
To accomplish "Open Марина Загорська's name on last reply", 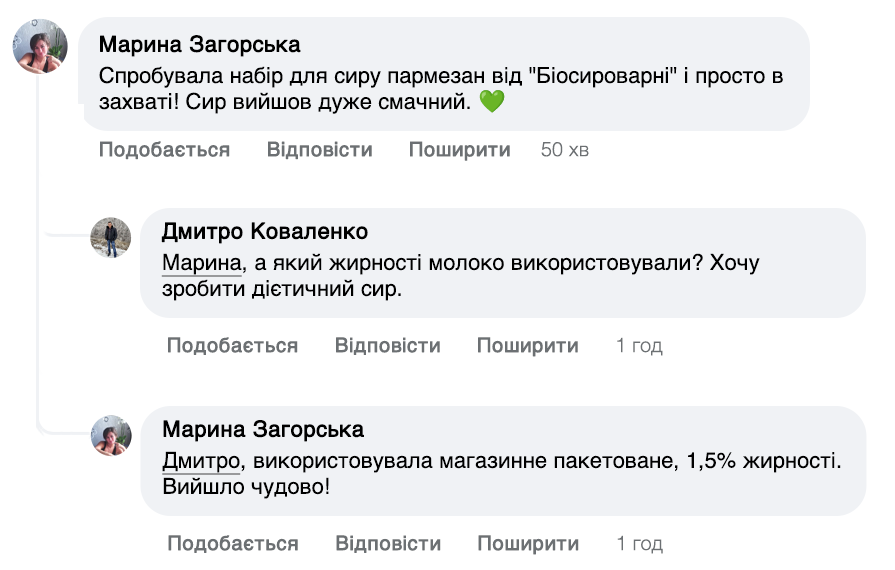I will [x=262, y=430].
